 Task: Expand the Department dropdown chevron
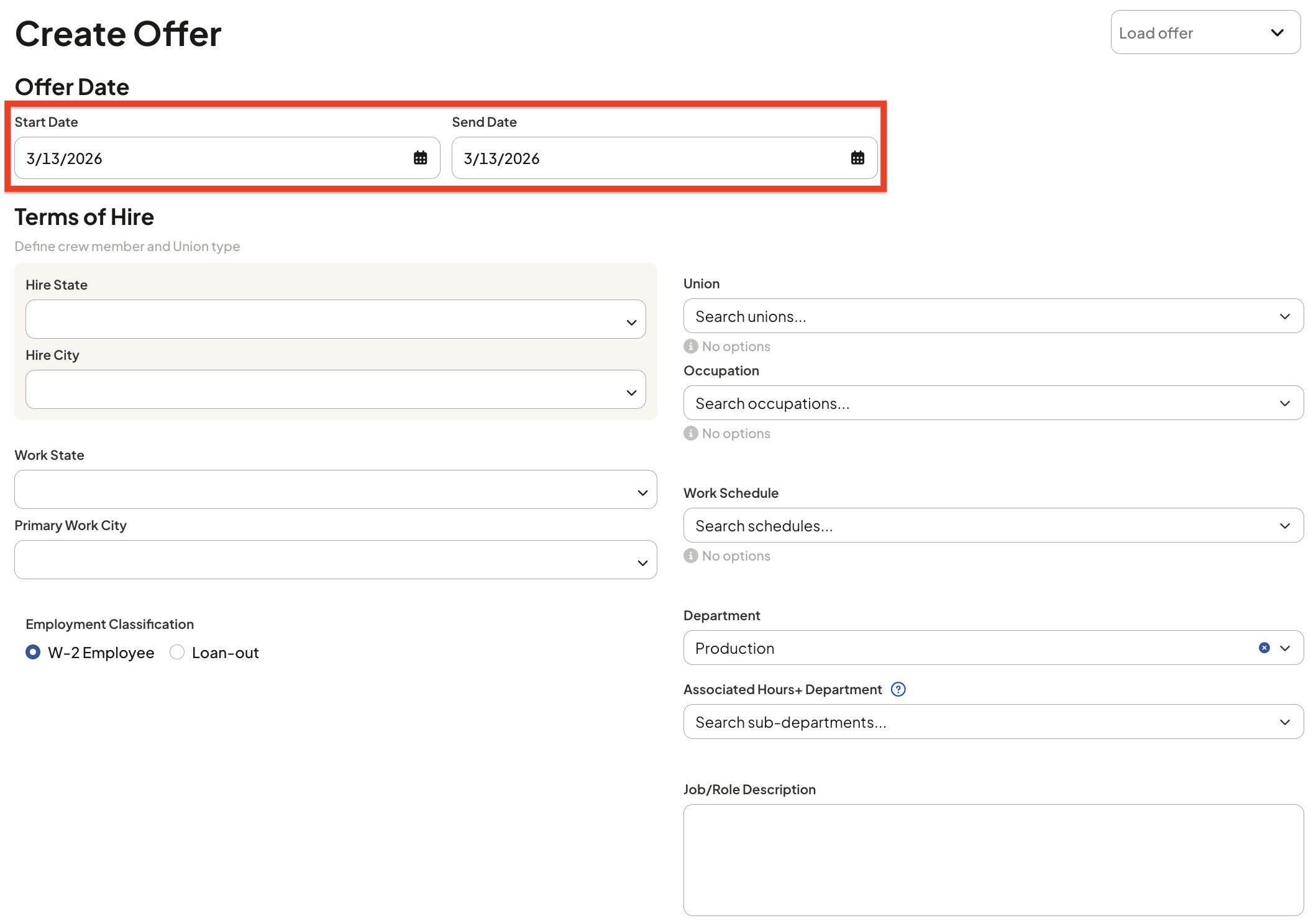click(x=1285, y=648)
